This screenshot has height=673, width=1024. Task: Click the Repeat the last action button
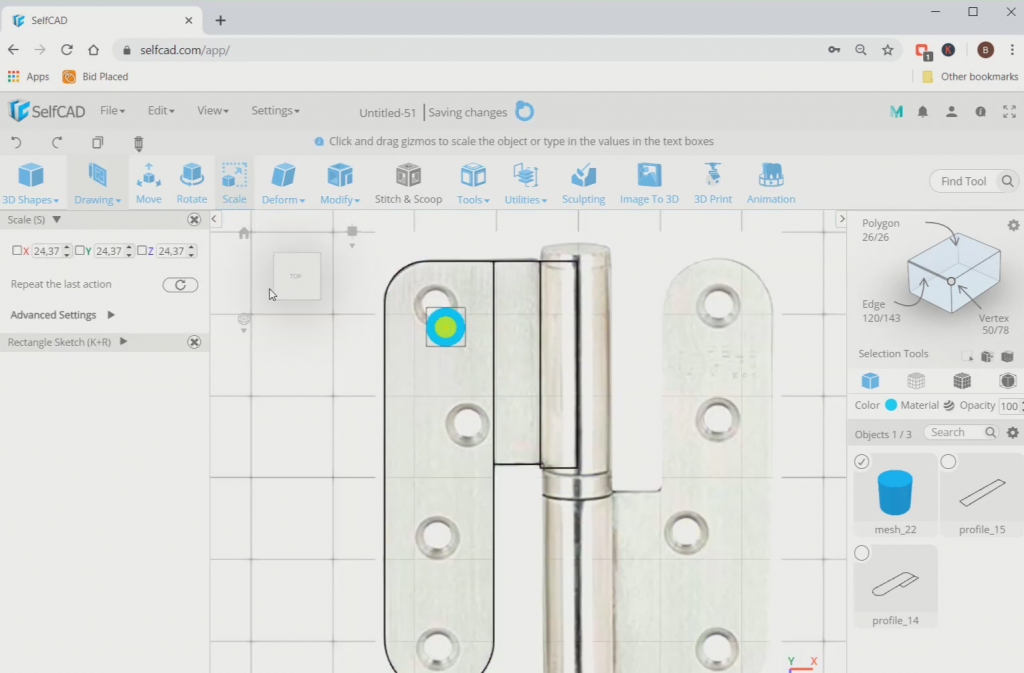(x=180, y=284)
